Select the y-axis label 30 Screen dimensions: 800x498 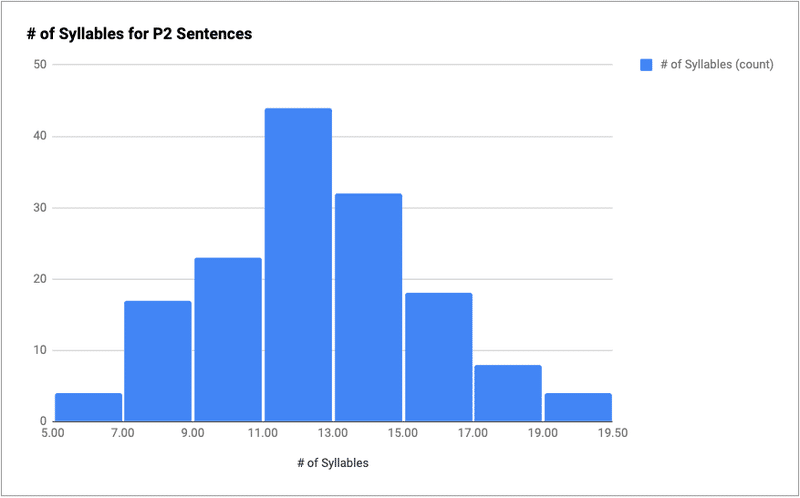click(40, 208)
